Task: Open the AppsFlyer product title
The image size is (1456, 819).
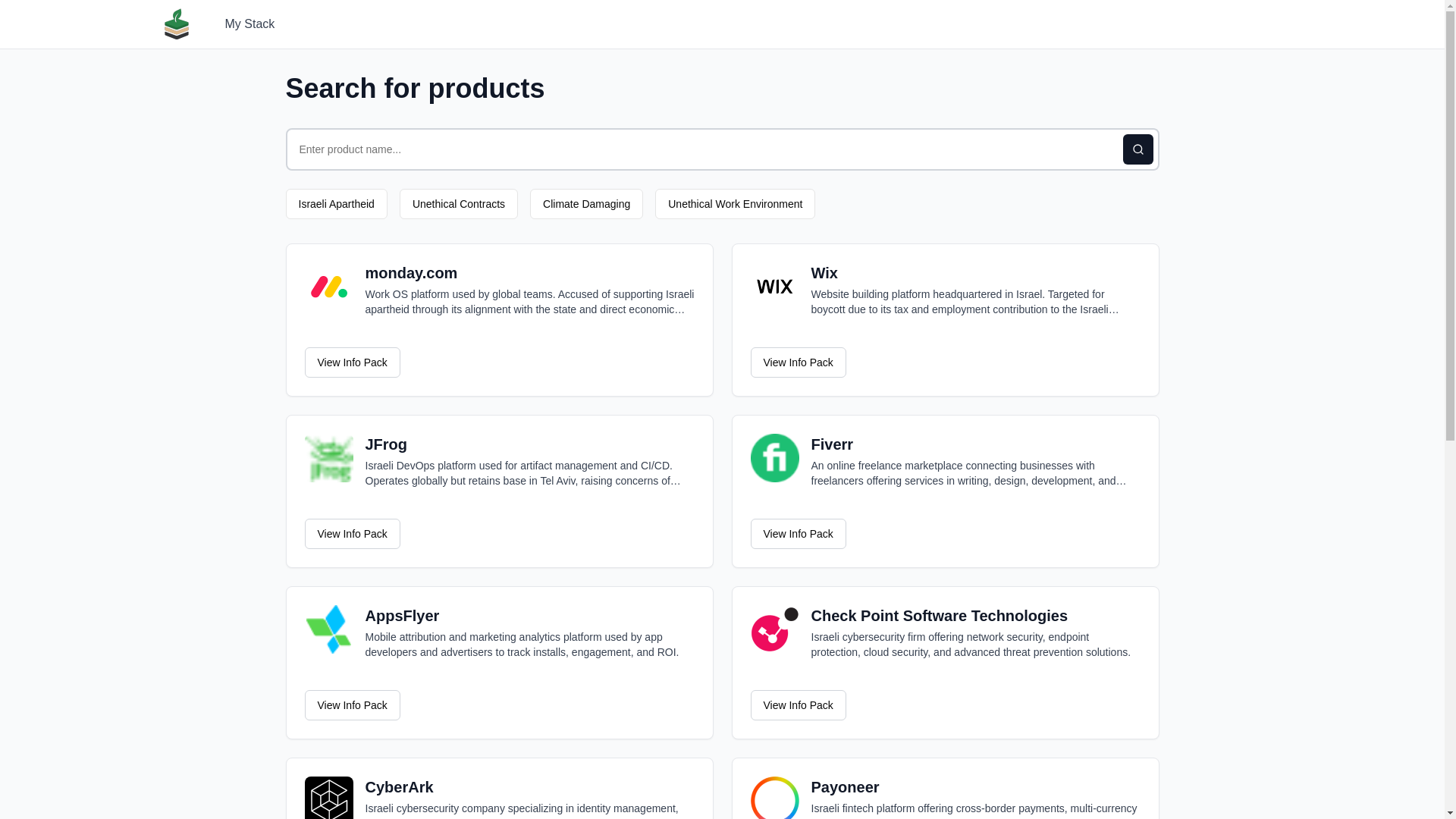Action: [x=402, y=616]
